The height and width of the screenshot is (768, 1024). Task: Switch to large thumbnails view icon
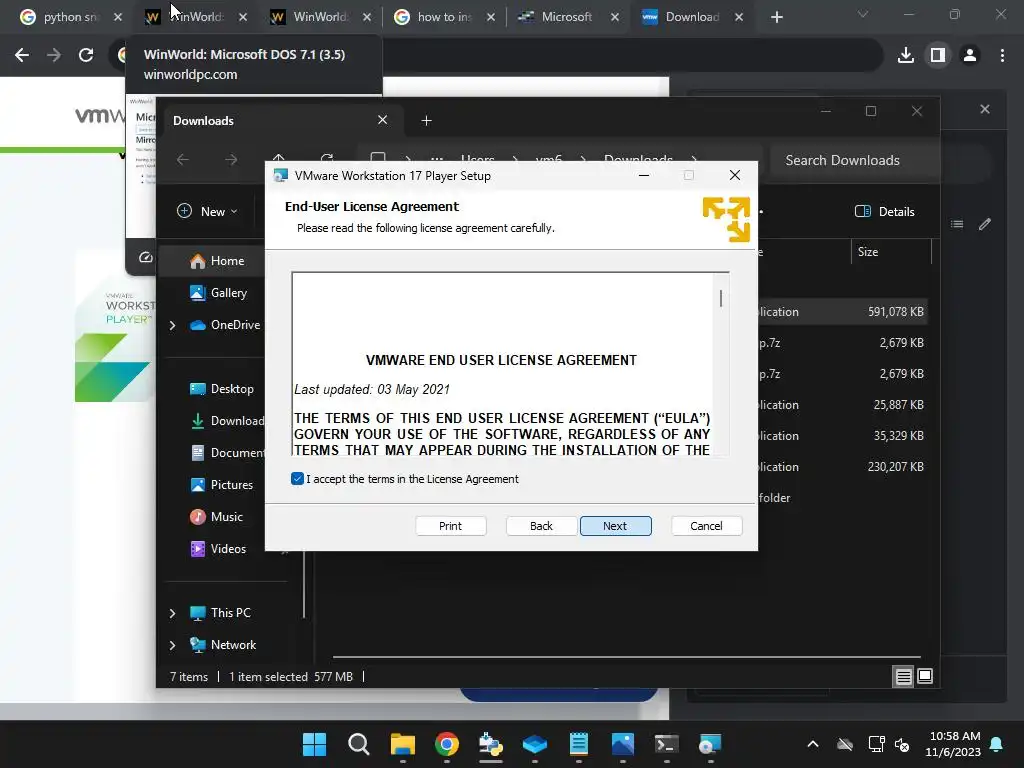(x=925, y=676)
